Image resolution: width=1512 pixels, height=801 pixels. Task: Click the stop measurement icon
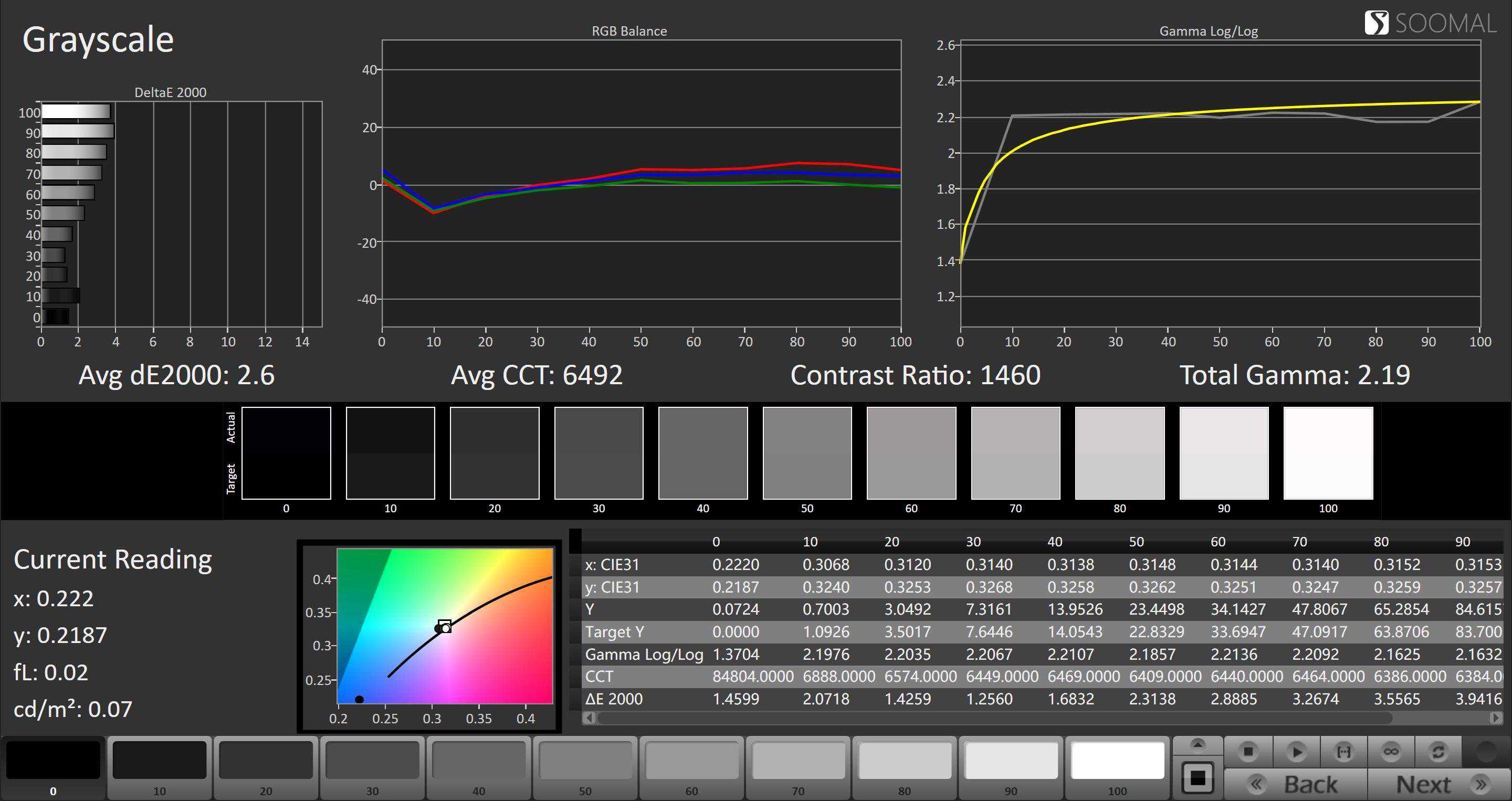tap(1248, 752)
